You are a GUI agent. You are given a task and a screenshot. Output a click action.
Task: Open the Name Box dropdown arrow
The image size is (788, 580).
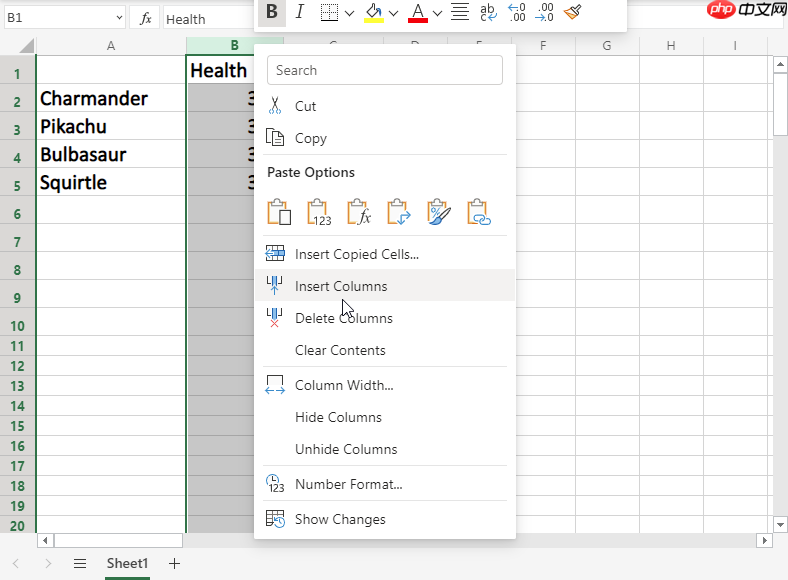click(x=119, y=18)
